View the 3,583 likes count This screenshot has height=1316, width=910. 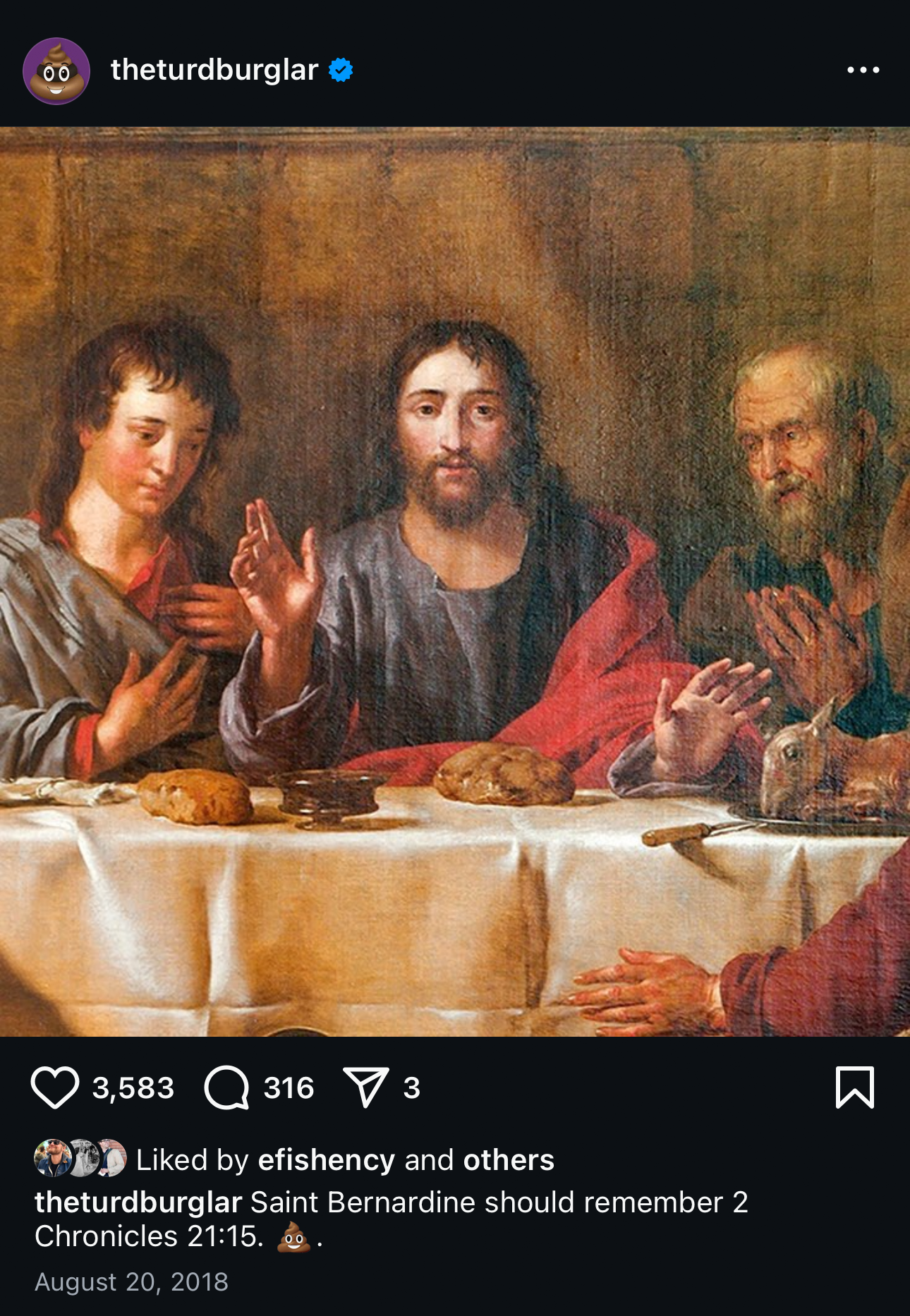133,1087
